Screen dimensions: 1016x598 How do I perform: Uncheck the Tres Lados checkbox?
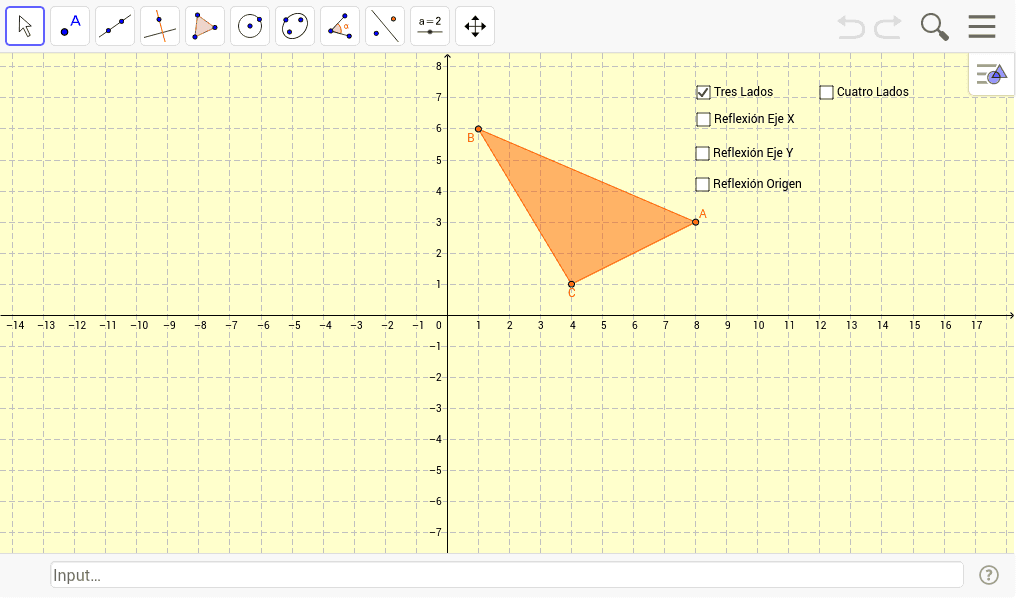tap(703, 92)
